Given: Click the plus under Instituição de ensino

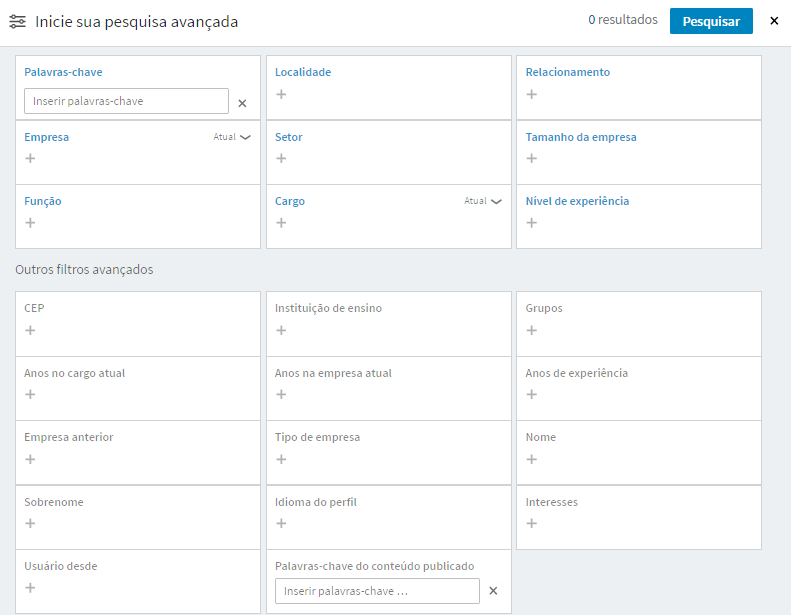Looking at the screenshot, I should tap(281, 330).
